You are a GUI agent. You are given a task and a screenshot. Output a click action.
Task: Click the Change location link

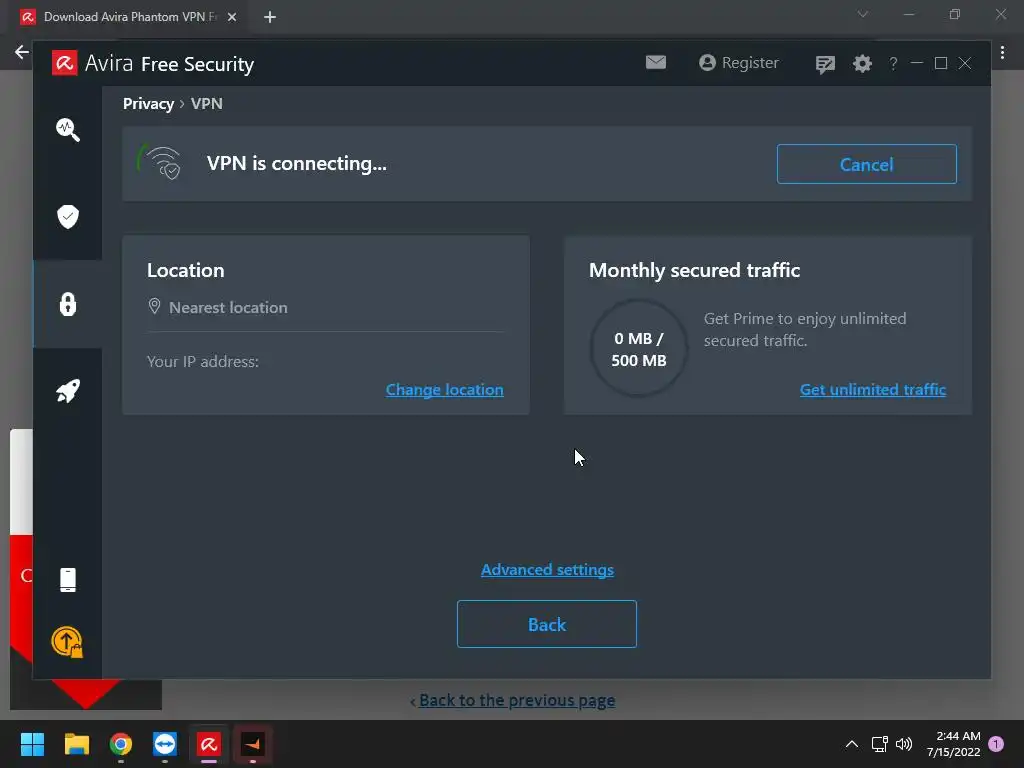point(444,390)
